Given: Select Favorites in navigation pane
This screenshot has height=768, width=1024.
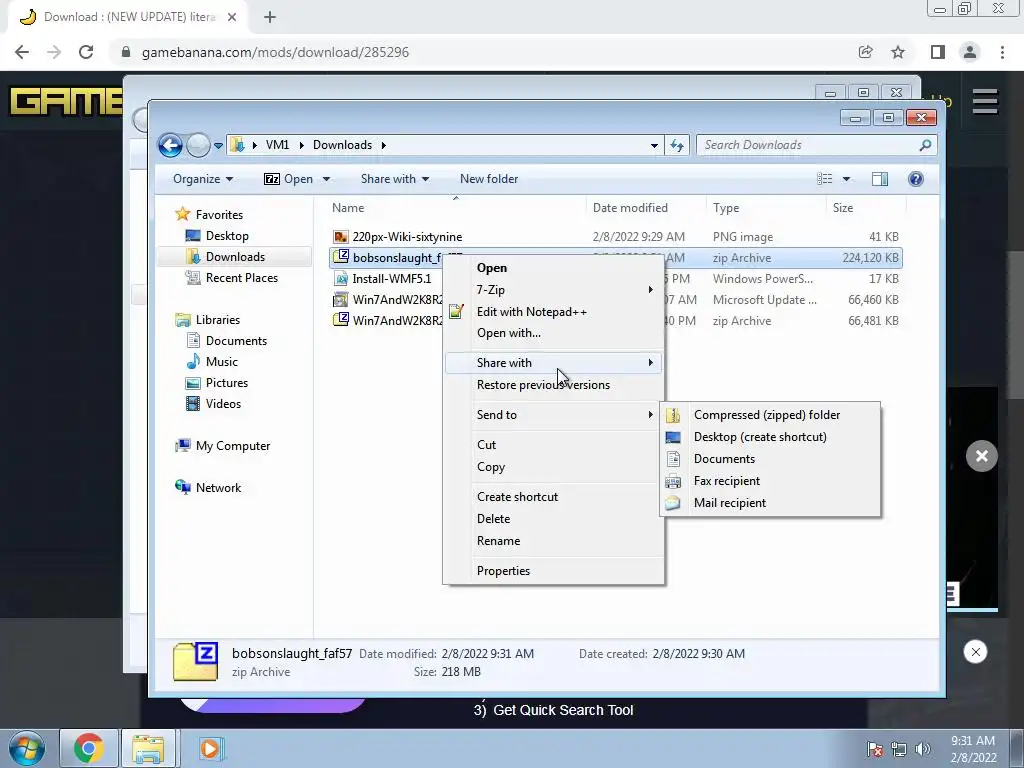Looking at the screenshot, I should (209, 214).
